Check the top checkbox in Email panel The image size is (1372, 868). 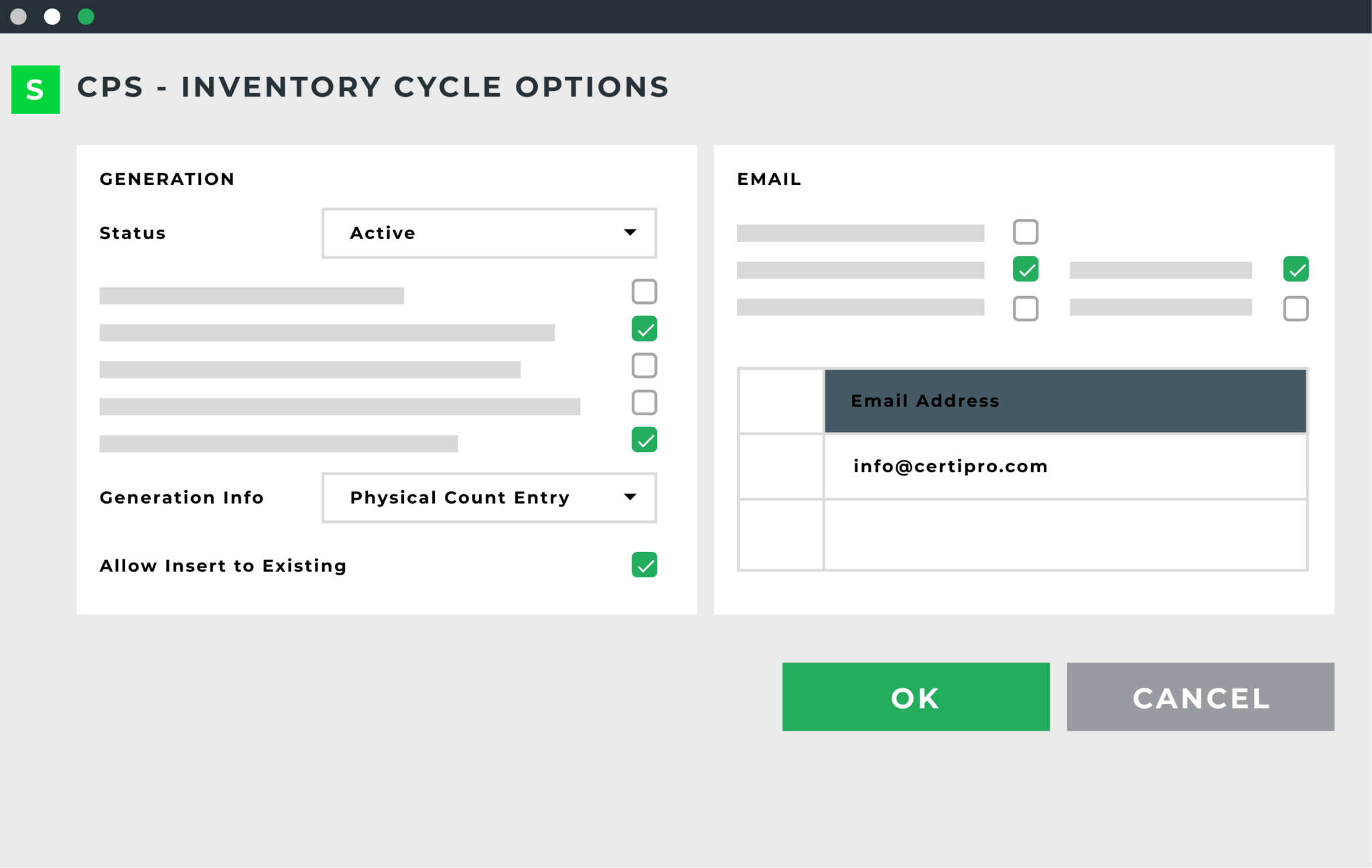(1026, 232)
